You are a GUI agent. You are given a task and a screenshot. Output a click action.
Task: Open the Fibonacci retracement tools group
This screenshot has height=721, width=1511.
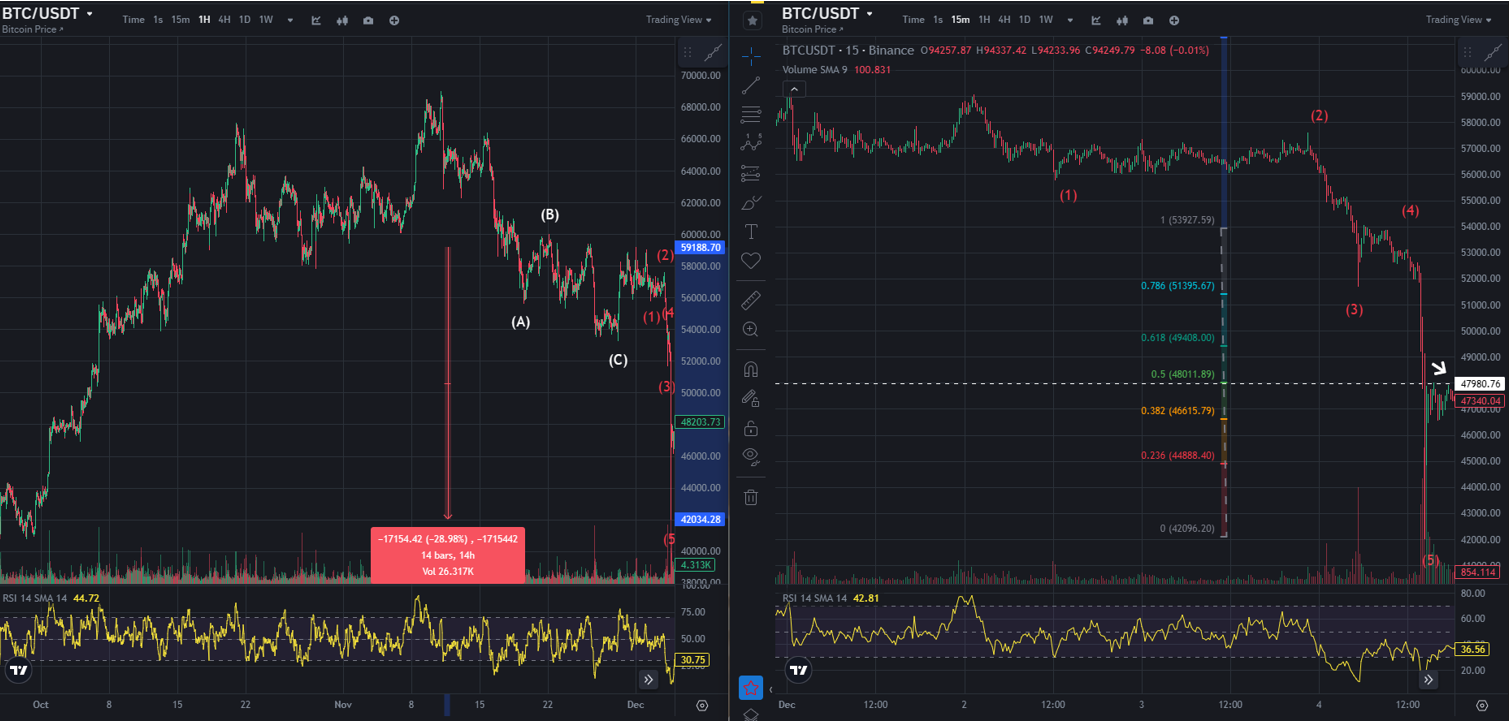pyautogui.click(x=751, y=114)
